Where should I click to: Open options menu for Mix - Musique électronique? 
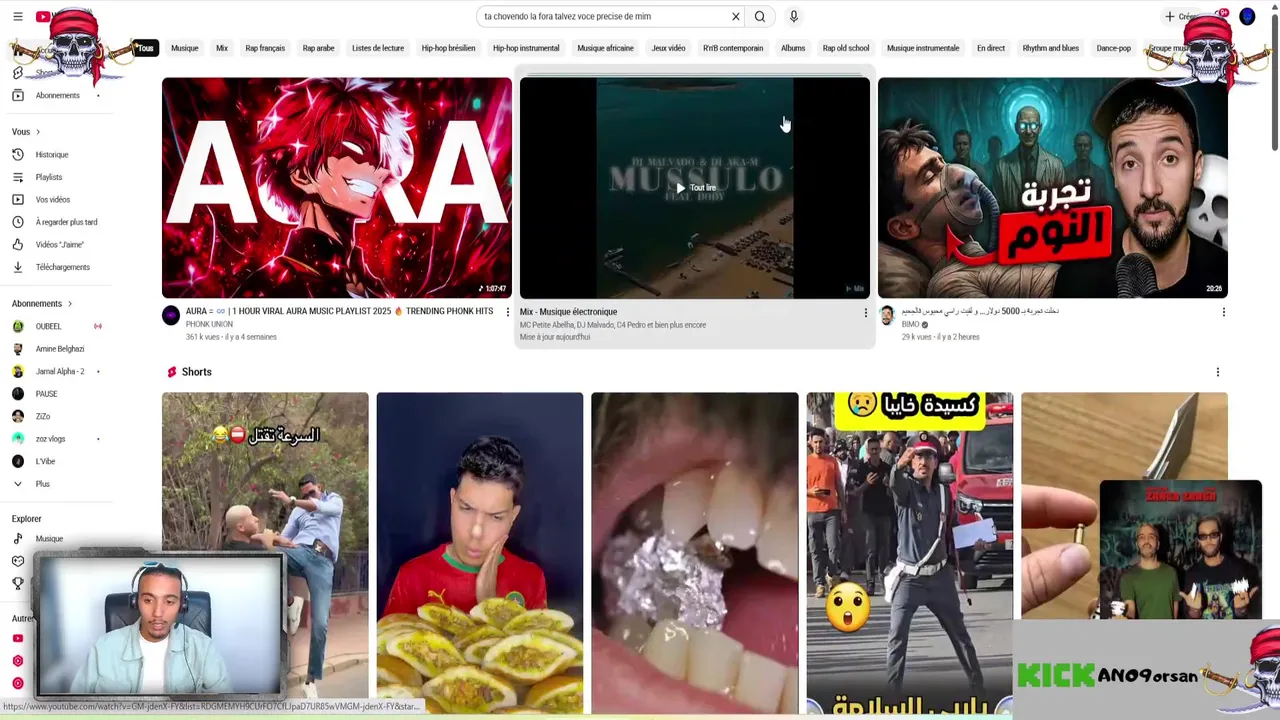point(866,313)
